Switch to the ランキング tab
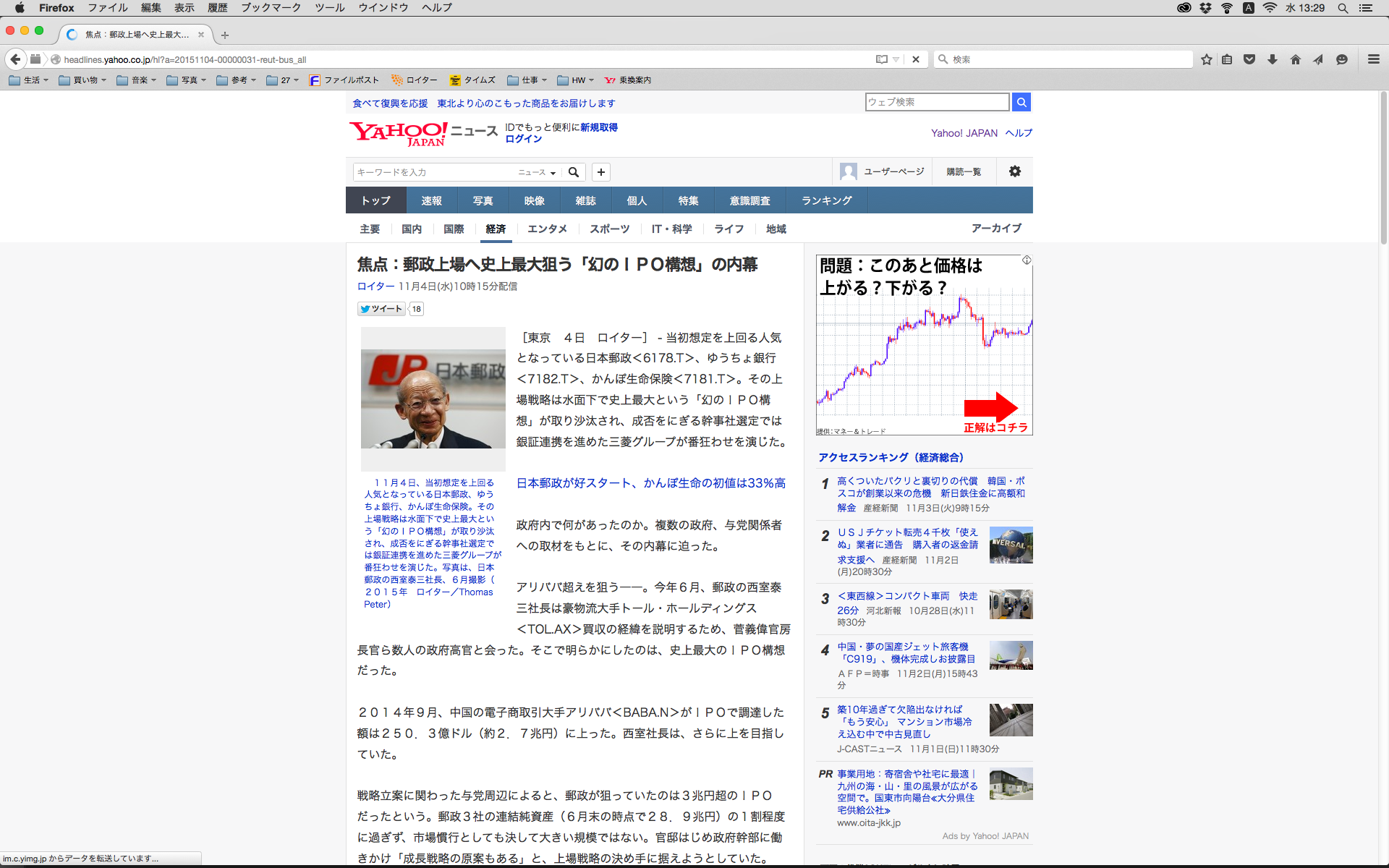This screenshot has height=868, width=1389. click(x=826, y=200)
